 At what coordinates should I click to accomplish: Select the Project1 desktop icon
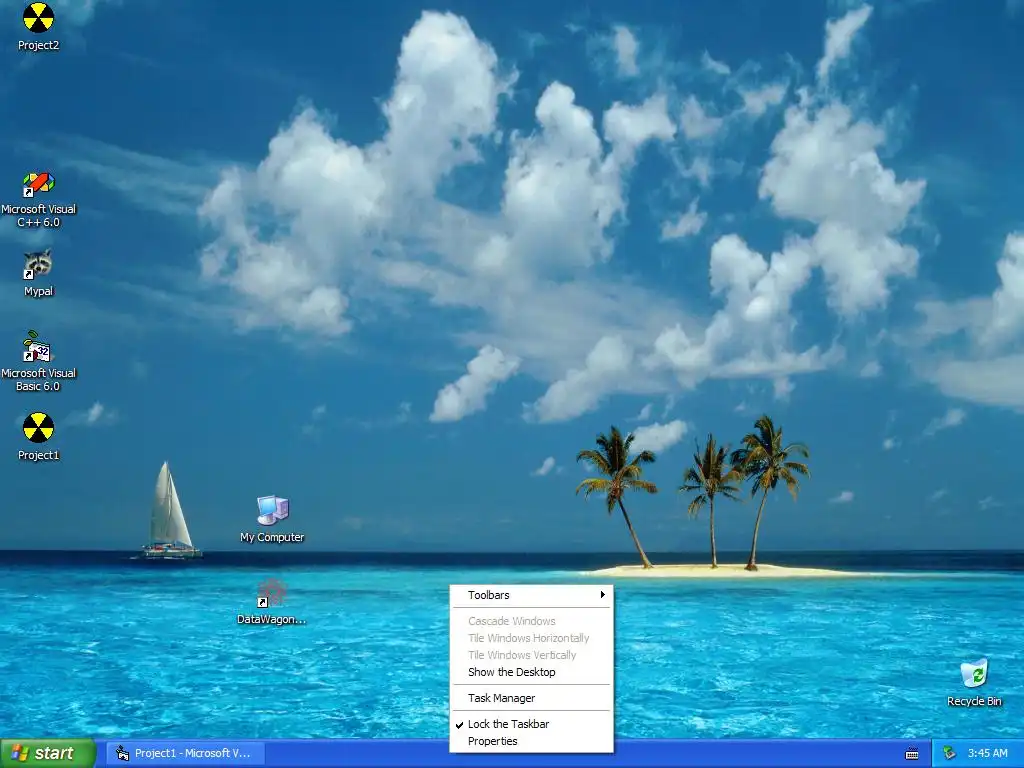pyautogui.click(x=38, y=436)
